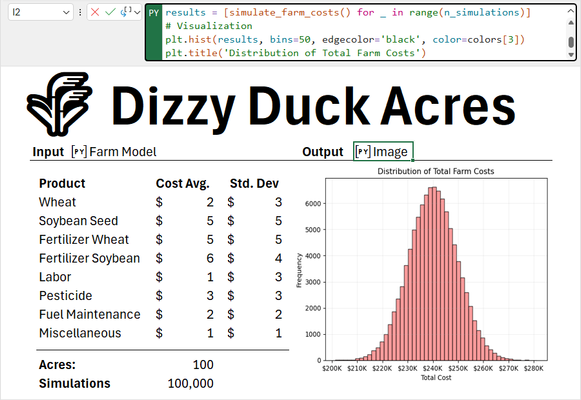Select the Pesticide cell
The height and width of the screenshot is (400, 581).
[x=66, y=296]
